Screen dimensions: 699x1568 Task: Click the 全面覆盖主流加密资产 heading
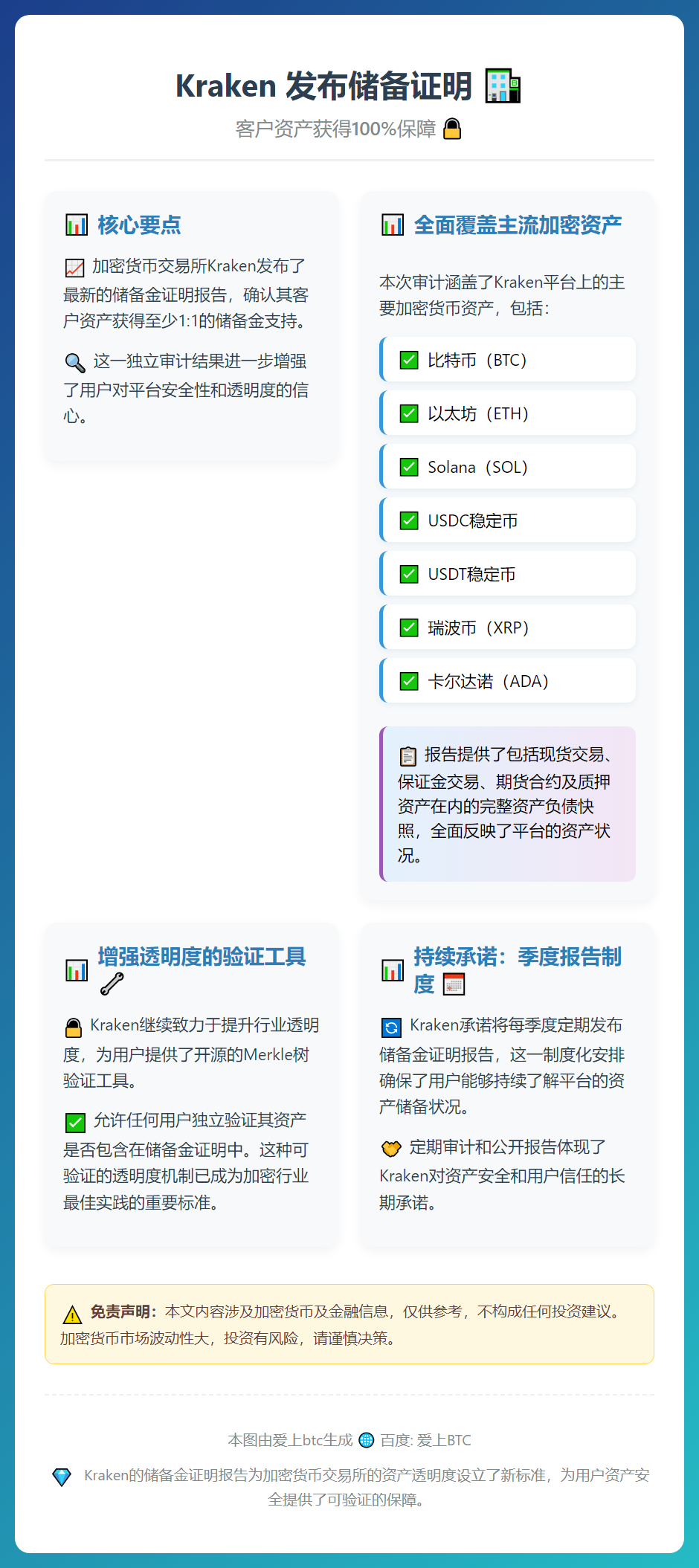pos(518,225)
